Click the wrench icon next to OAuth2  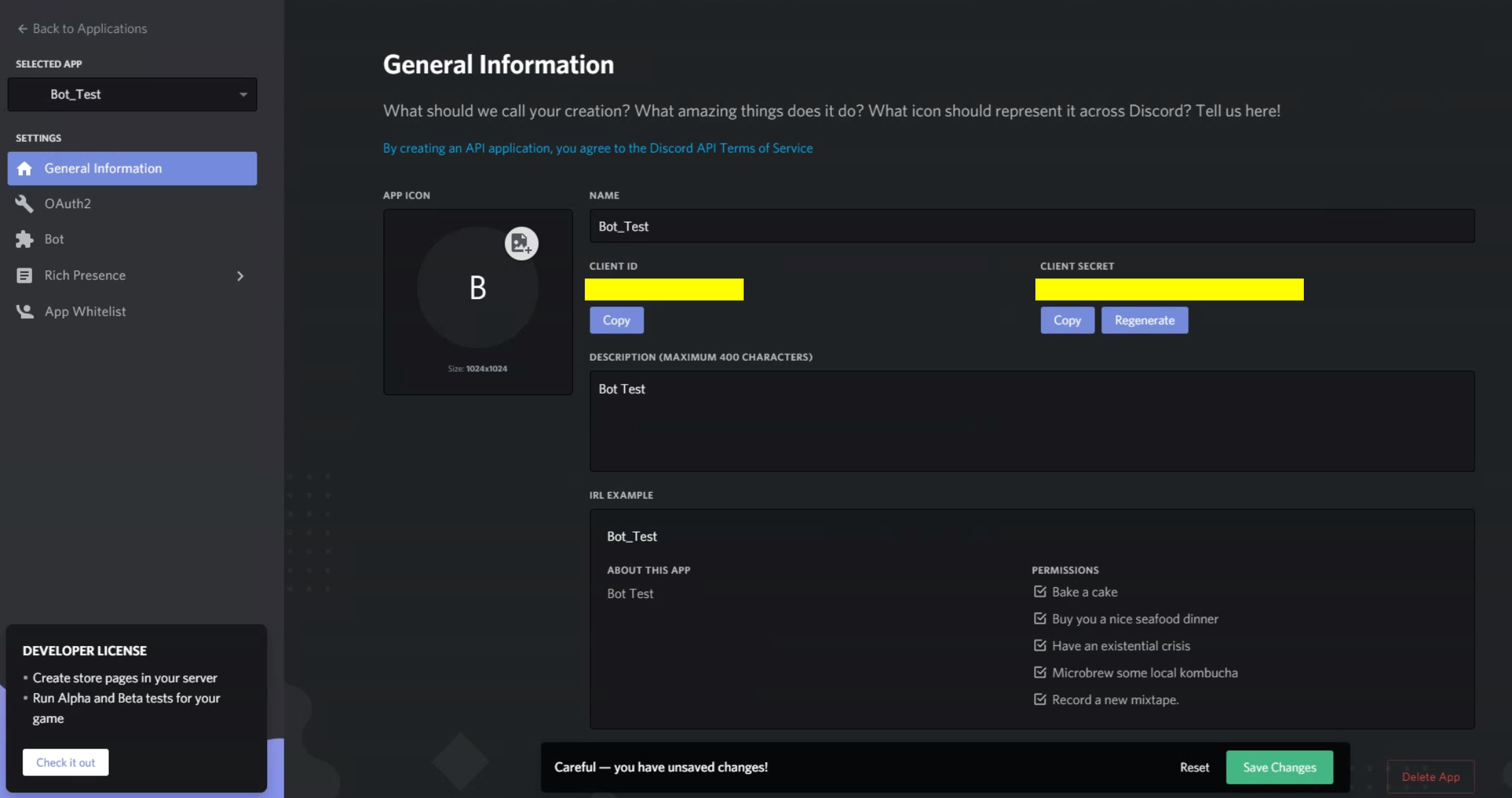tap(25, 203)
